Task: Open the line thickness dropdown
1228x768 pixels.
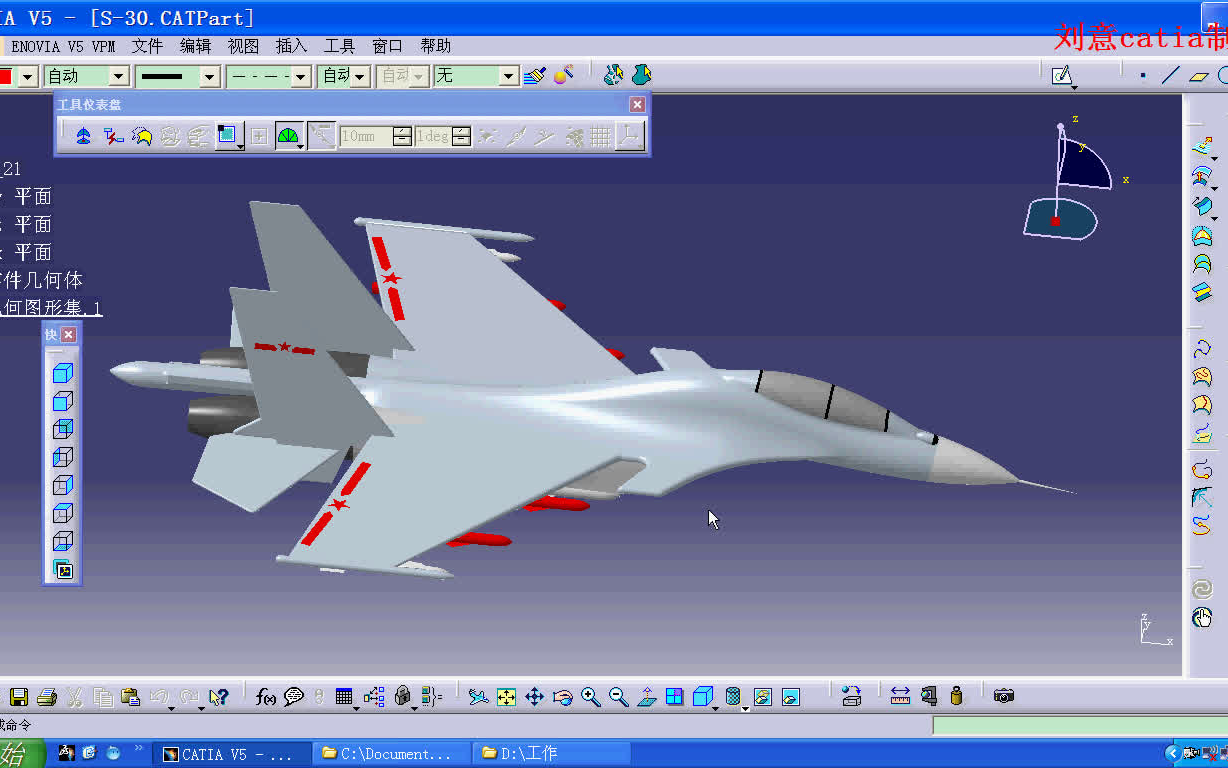Action: pos(209,76)
